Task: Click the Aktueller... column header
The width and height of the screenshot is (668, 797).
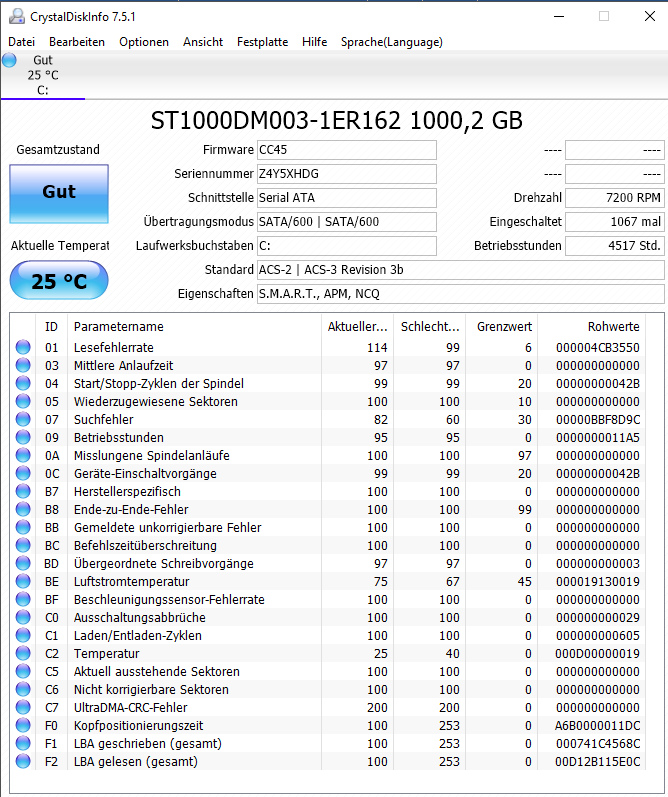Action: [x=358, y=326]
